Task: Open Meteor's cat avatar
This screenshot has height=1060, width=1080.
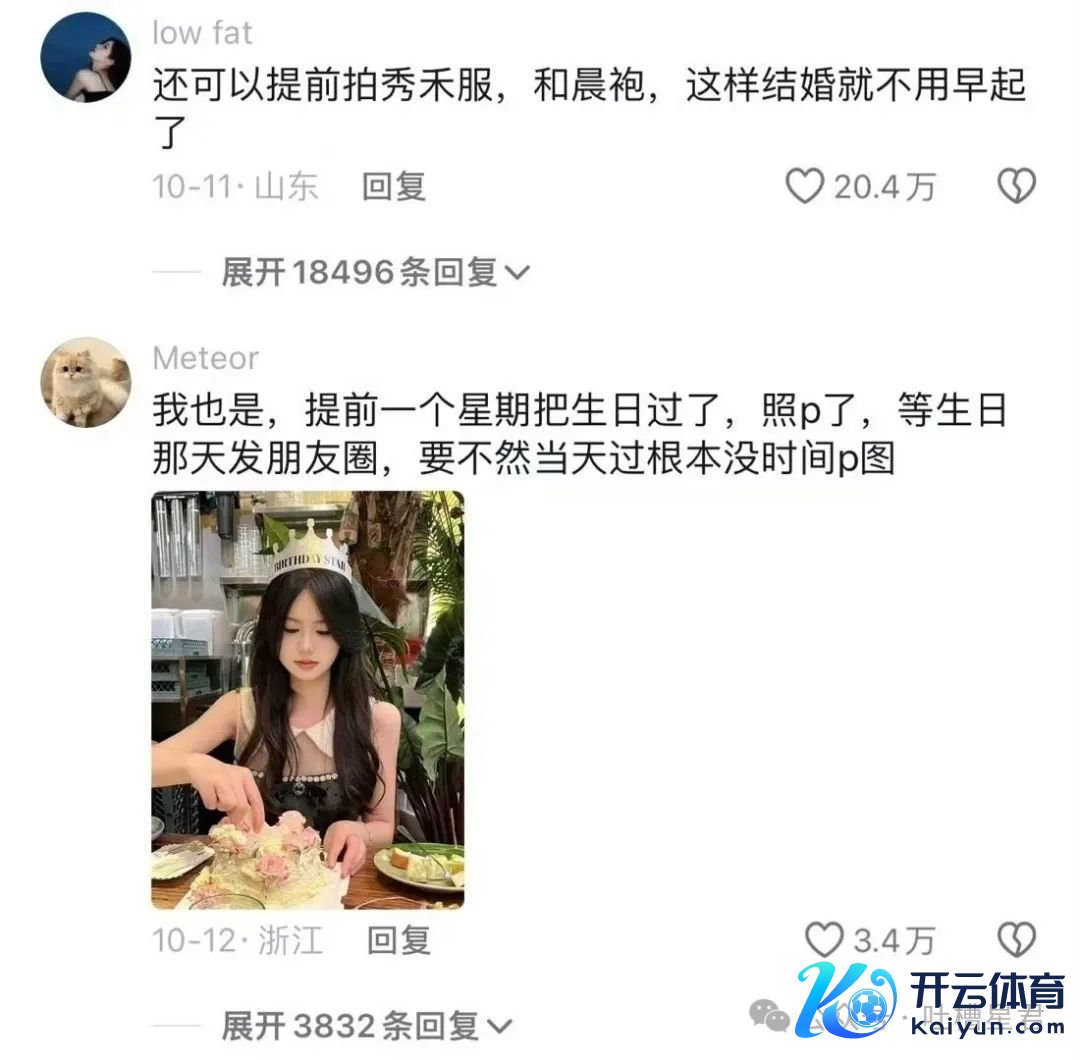Action: click(x=86, y=382)
